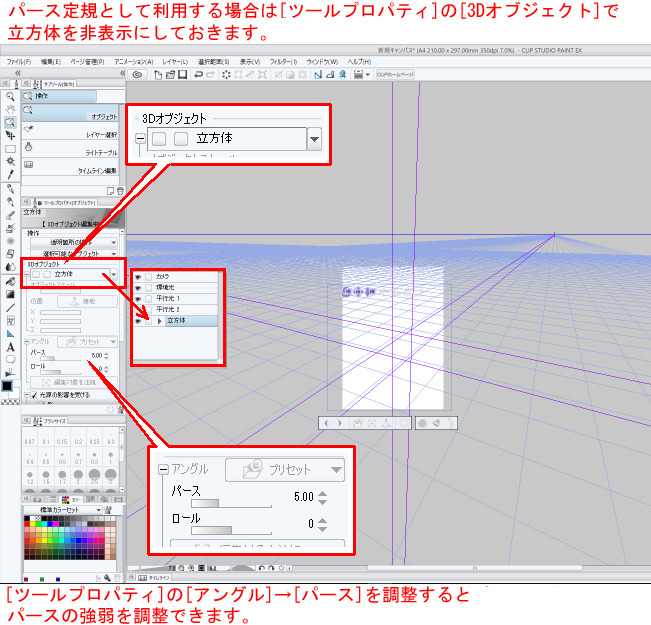651x625 pixels.
Task: Click the パース slider in tool property
Action: (60, 358)
